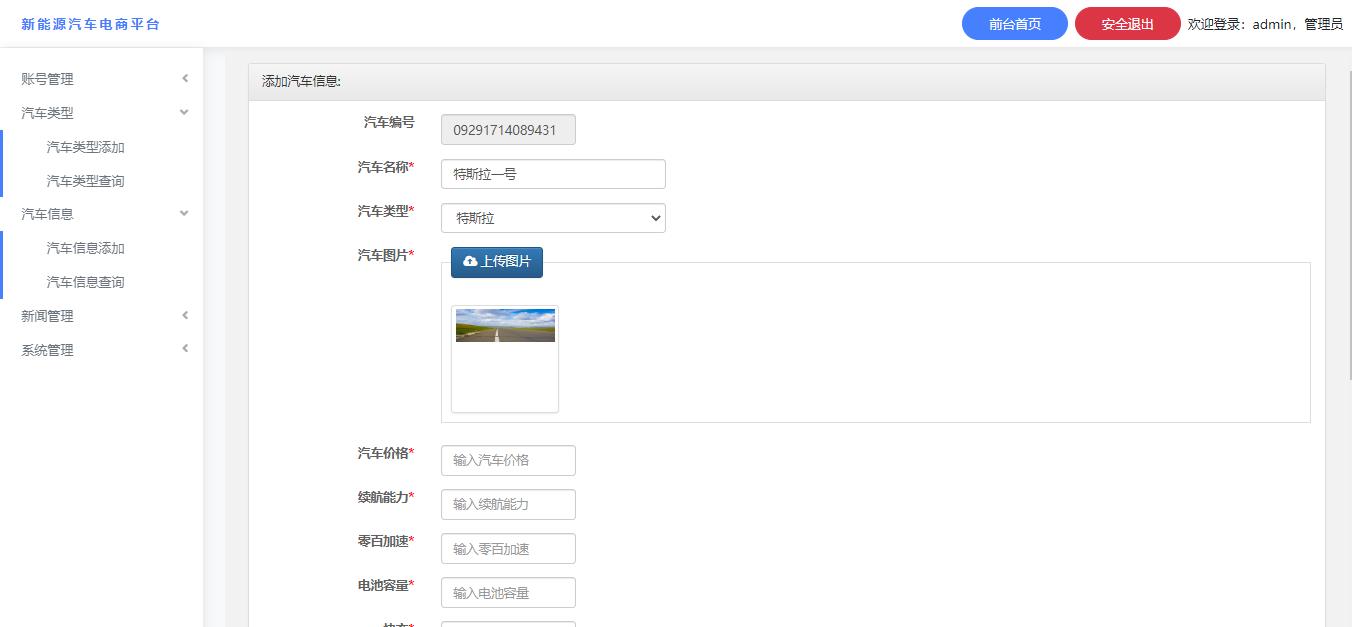
Task: Open 汽车类型添加 in the sidebar
Action: point(86,147)
